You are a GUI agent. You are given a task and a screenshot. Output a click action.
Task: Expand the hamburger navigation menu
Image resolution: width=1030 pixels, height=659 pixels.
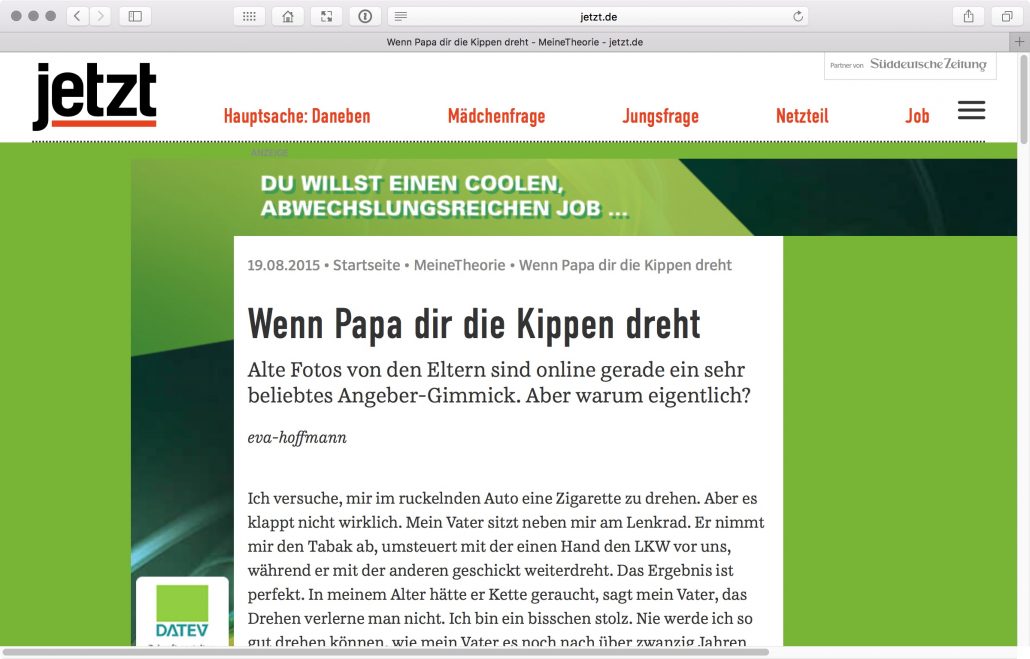pos(971,111)
